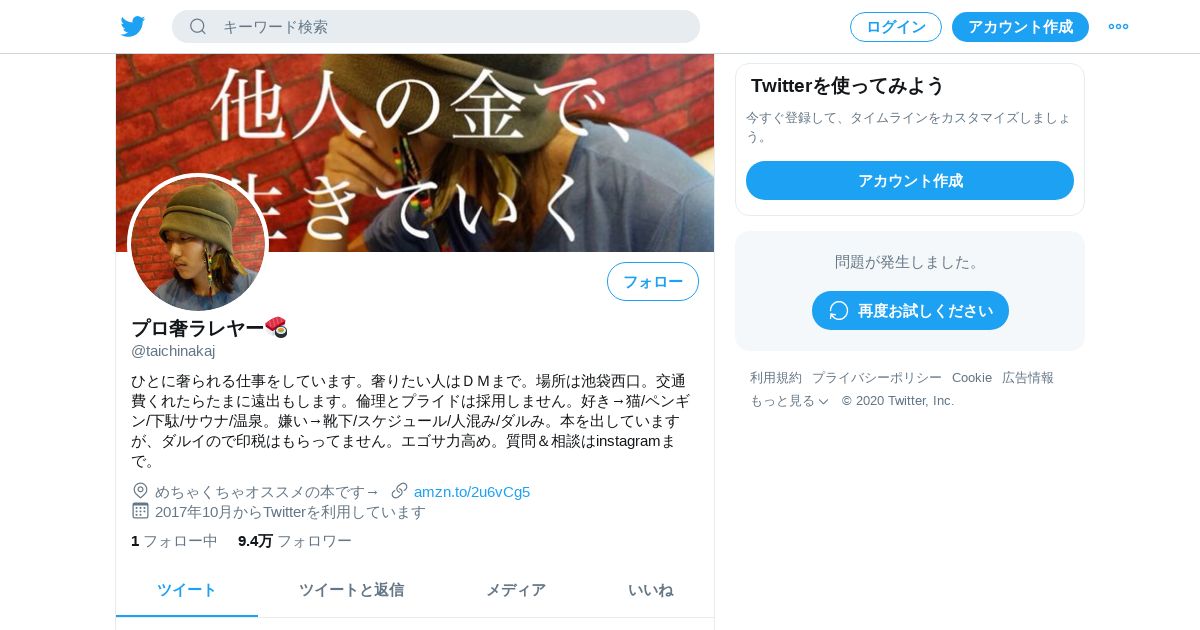Click the フォロー button on profile
Image resolution: width=1200 pixels, height=630 pixels.
click(x=653, y=282)
